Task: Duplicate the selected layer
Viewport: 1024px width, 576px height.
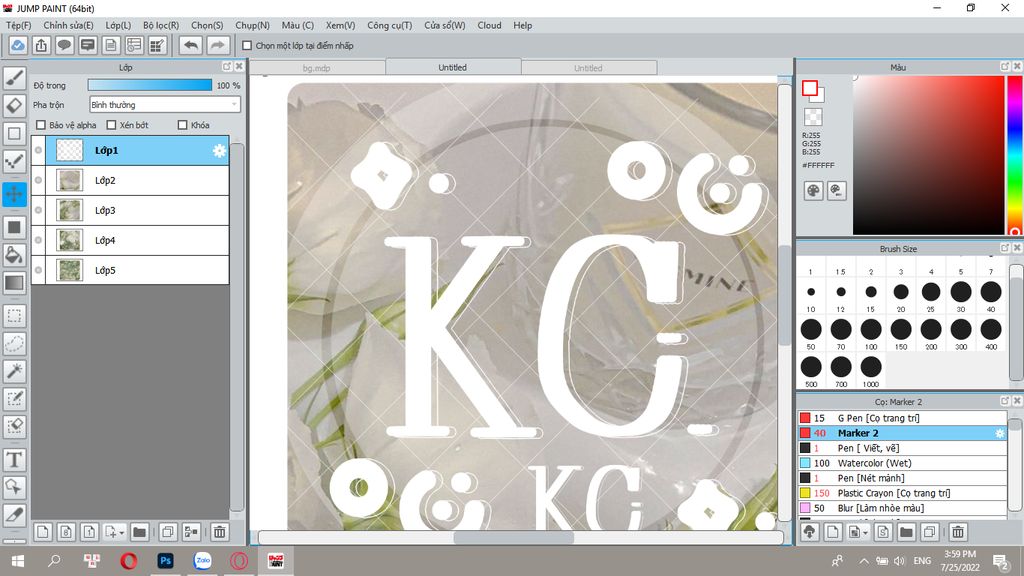Action: click(x=168, y=532)
